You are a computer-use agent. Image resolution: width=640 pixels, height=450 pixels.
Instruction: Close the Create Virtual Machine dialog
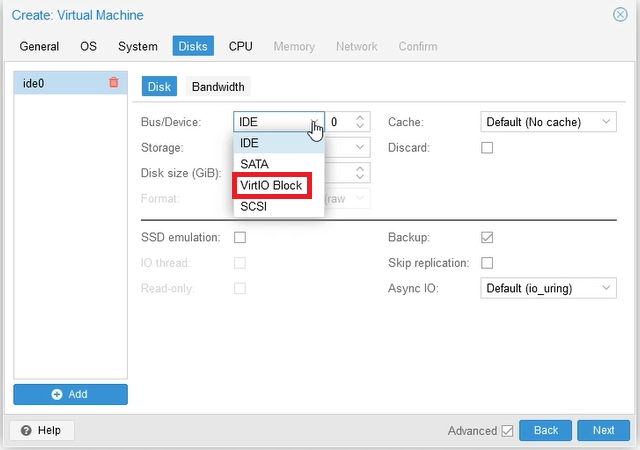620,15
